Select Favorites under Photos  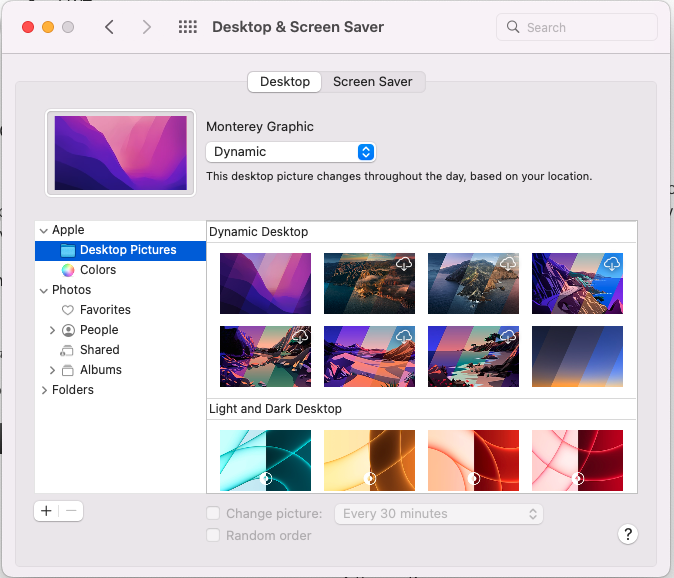pyautogui.click(x=120, y=310)
